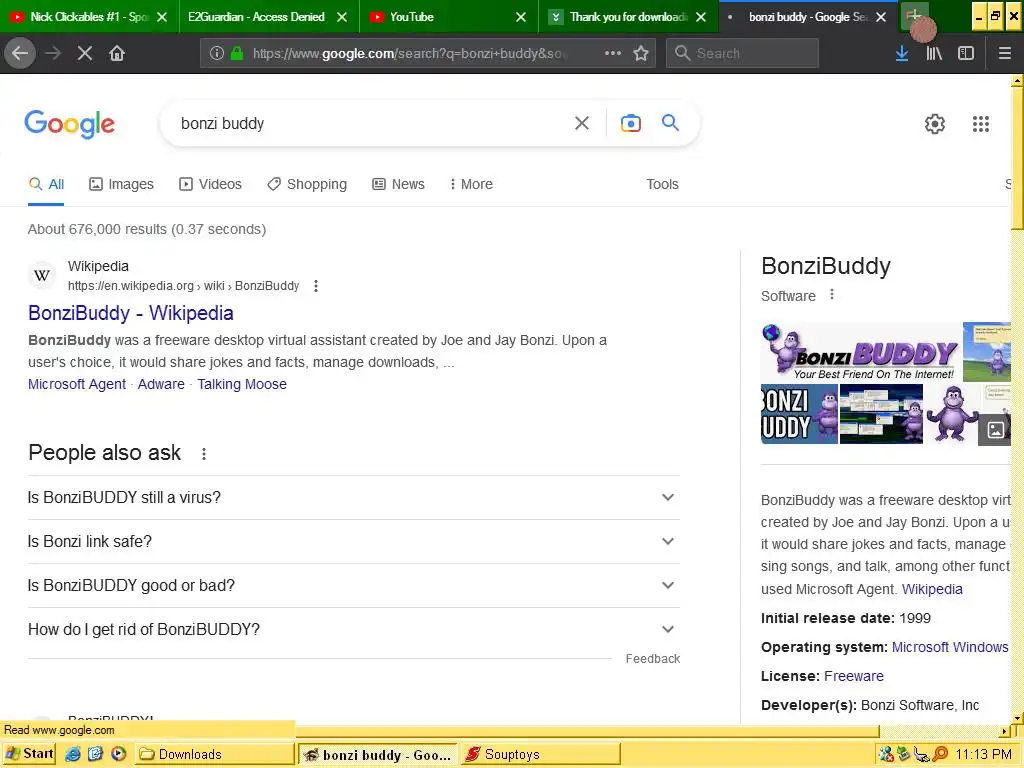
Task: Open the Tools search options
Action: pyautogui.click(x=662, y=184)
